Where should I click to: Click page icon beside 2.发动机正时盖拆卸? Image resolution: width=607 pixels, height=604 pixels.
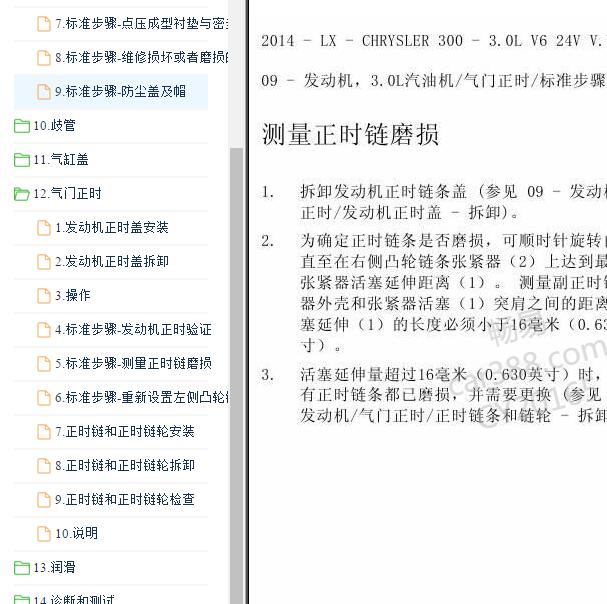(x=44, y=262)
